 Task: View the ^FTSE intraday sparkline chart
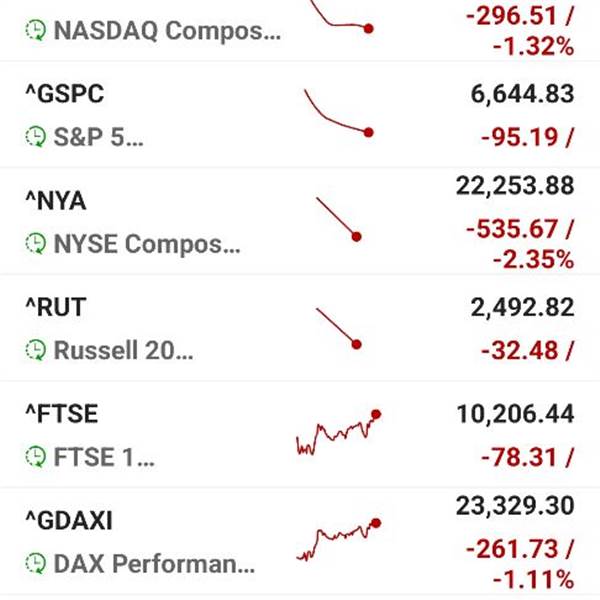(x=338, y=432)
